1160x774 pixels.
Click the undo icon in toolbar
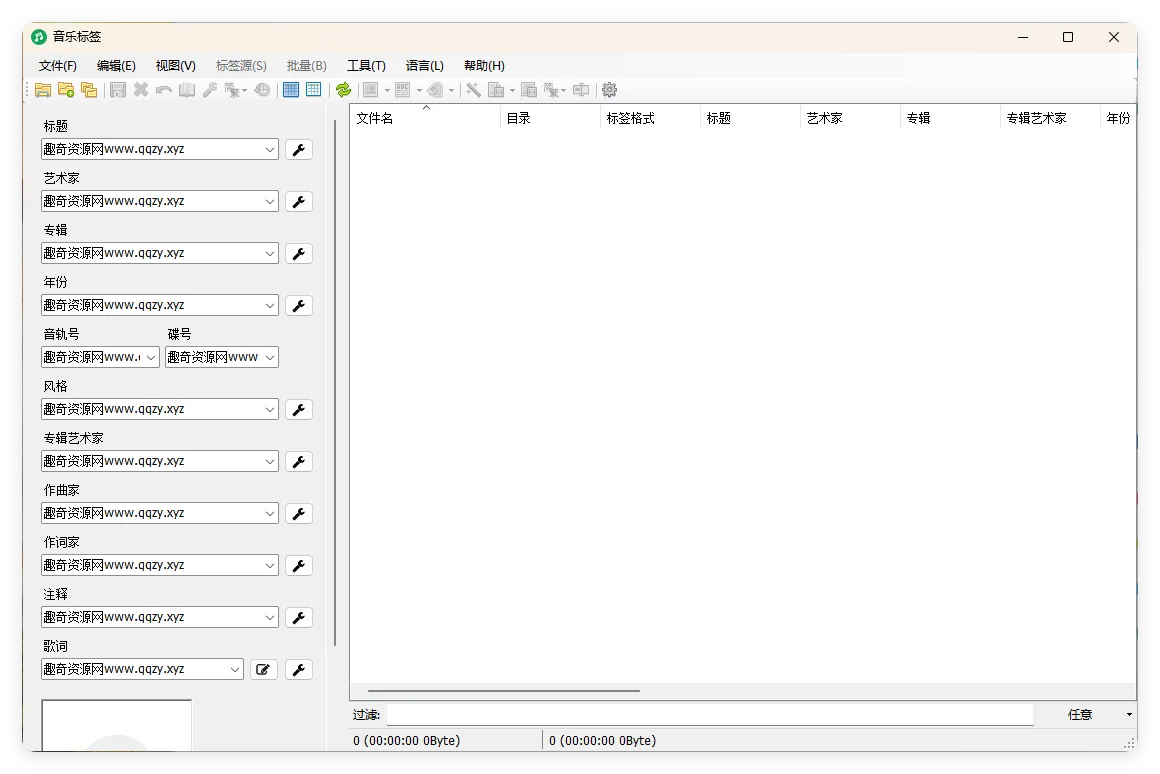click(162, 90)
